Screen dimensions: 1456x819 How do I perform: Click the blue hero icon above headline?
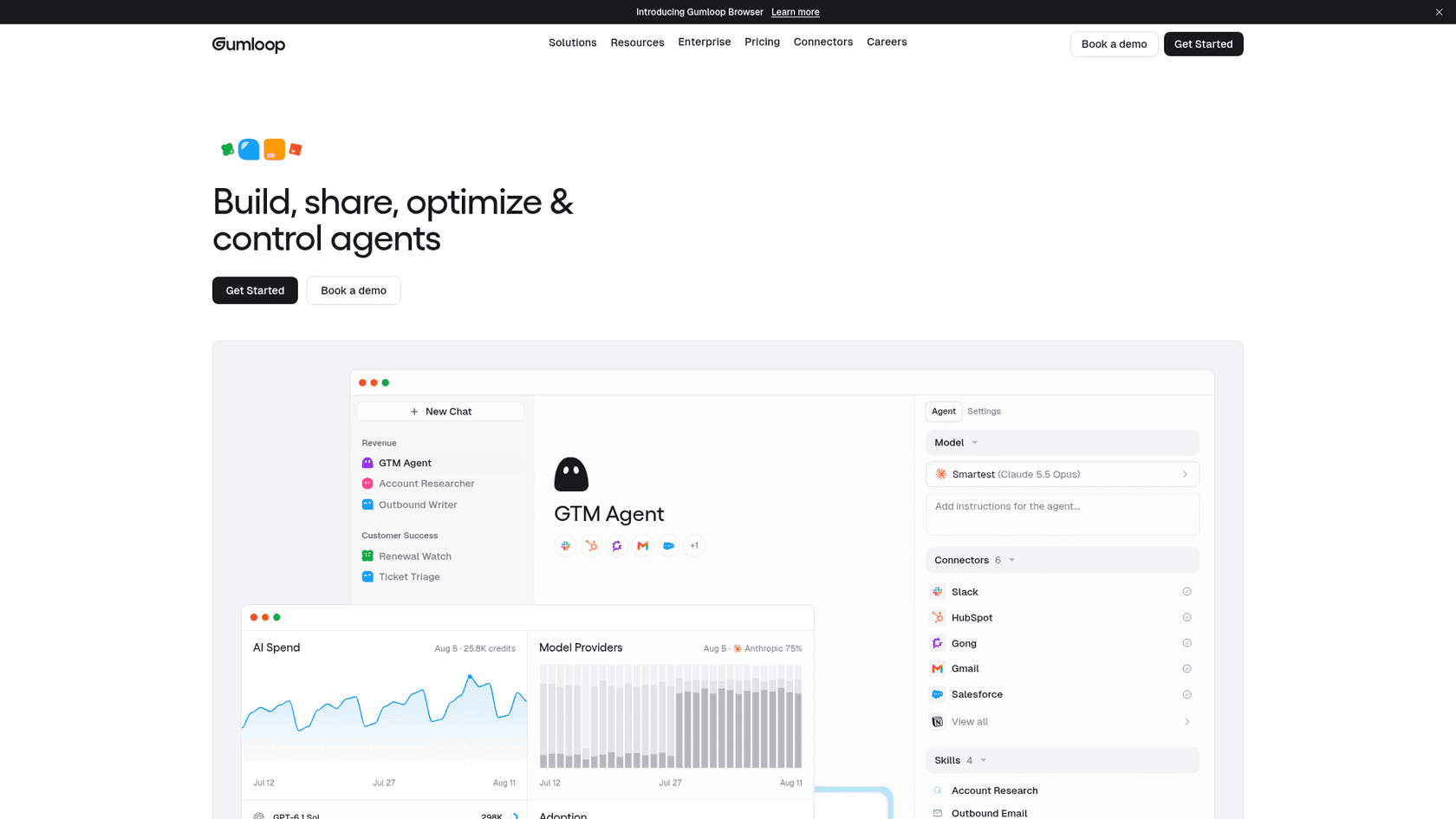250,149
